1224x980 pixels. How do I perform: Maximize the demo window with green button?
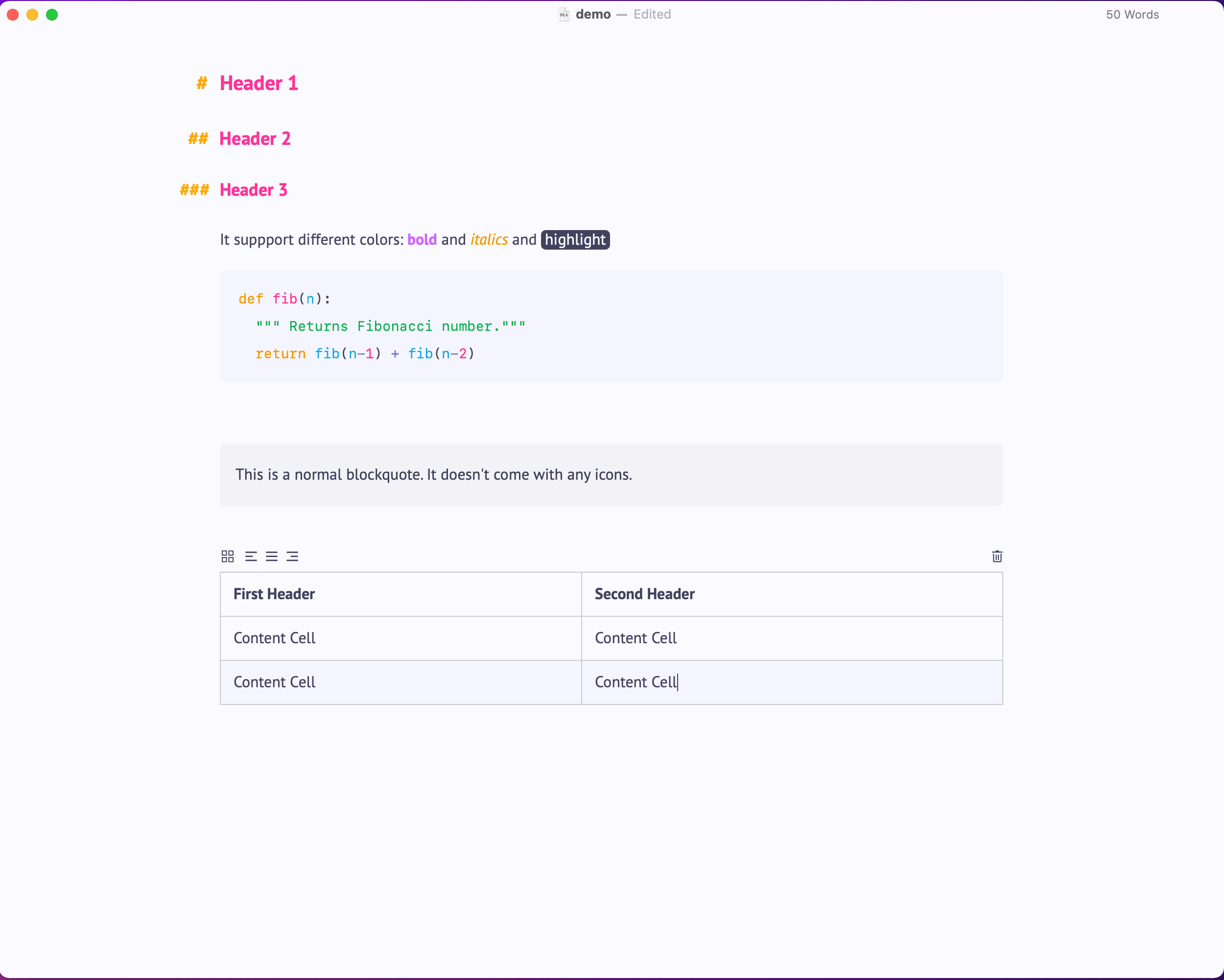(52, 15)
